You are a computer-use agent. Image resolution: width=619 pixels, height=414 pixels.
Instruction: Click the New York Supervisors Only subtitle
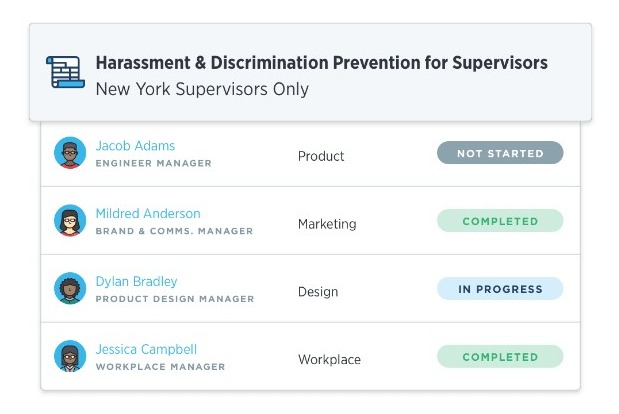pyautogui.click(x=202, y=89)
